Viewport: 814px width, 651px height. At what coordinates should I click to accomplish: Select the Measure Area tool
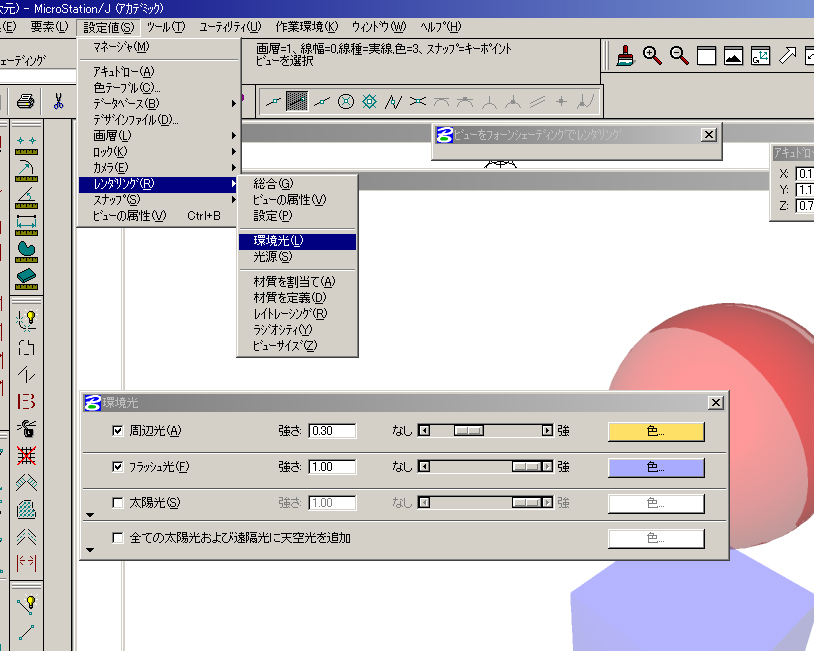(26, 252)
